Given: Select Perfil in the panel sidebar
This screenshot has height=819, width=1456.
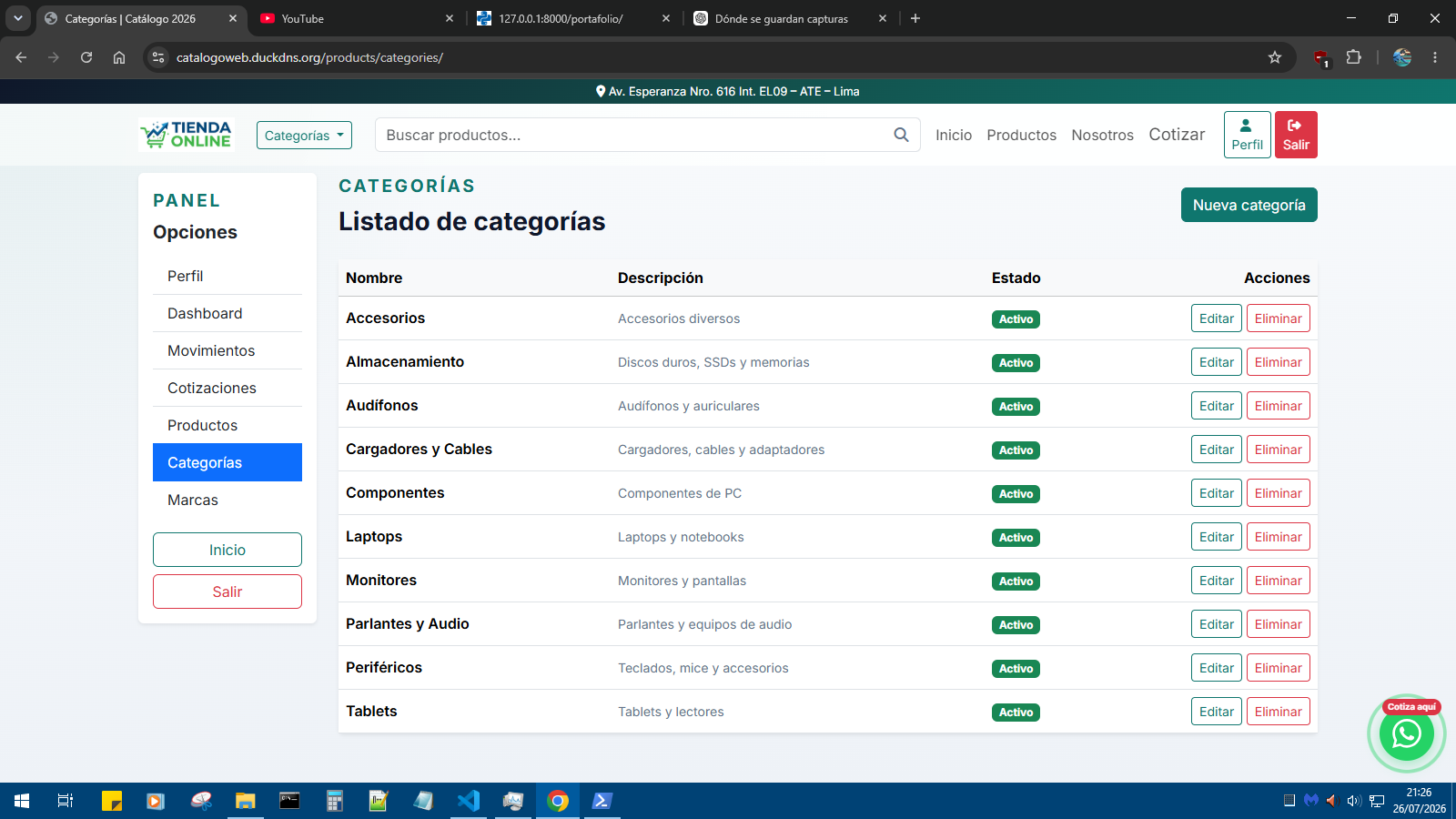Looking at the screenshot, I should [227, 276].
